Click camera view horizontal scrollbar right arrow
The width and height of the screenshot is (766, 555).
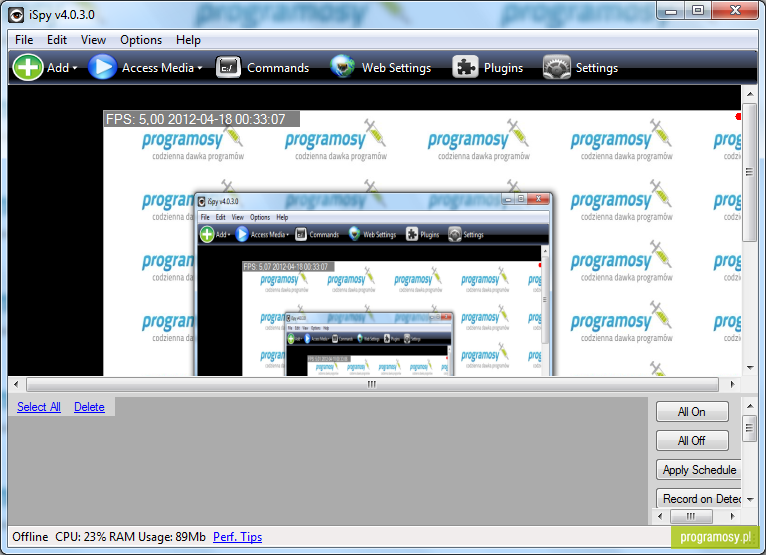[732, 384]
